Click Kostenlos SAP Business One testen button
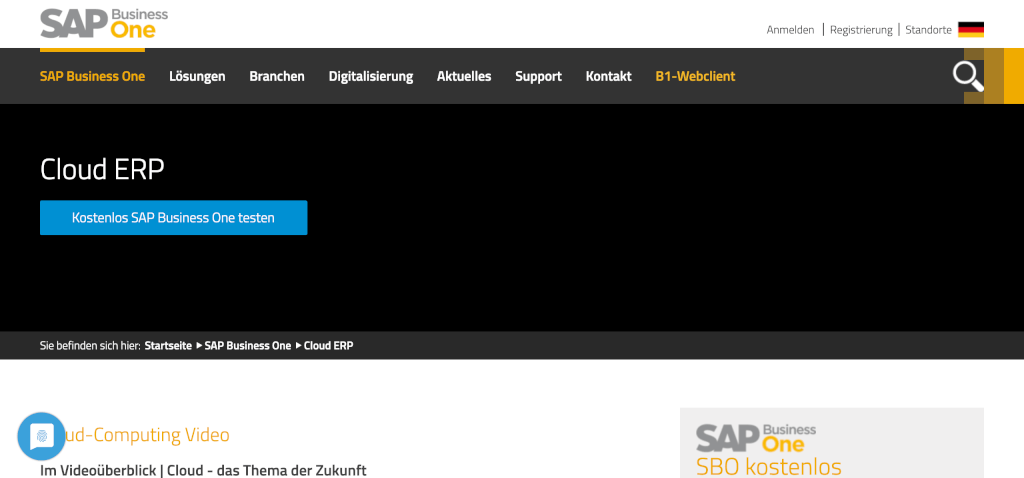Viewport: 1024px width, 478px height. tap(173, 217)
